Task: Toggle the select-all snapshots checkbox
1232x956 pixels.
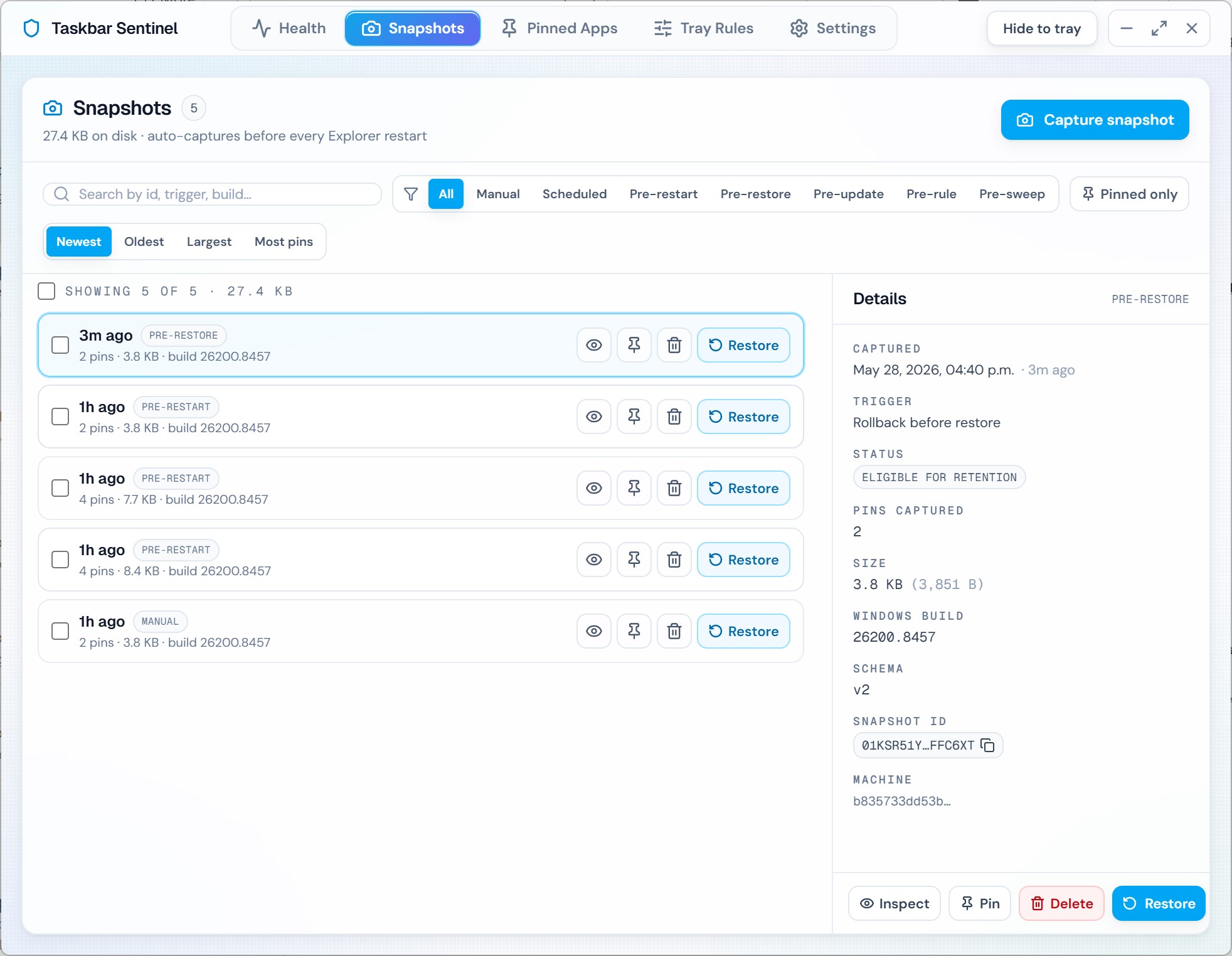Action: (46, 291)
